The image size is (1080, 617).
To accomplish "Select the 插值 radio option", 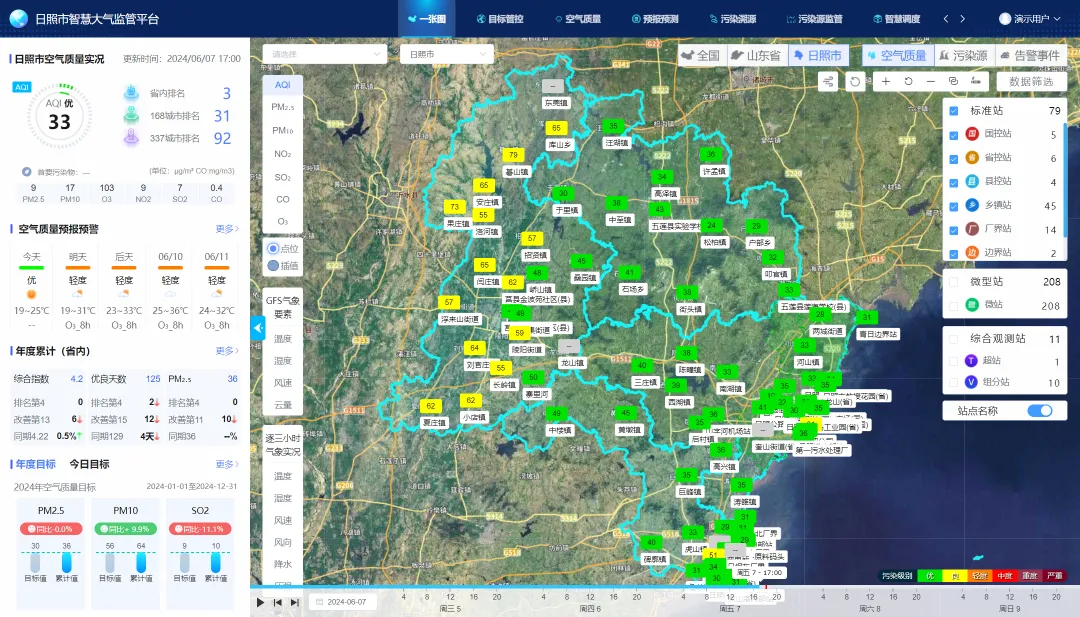I will (x=273, y=266).
